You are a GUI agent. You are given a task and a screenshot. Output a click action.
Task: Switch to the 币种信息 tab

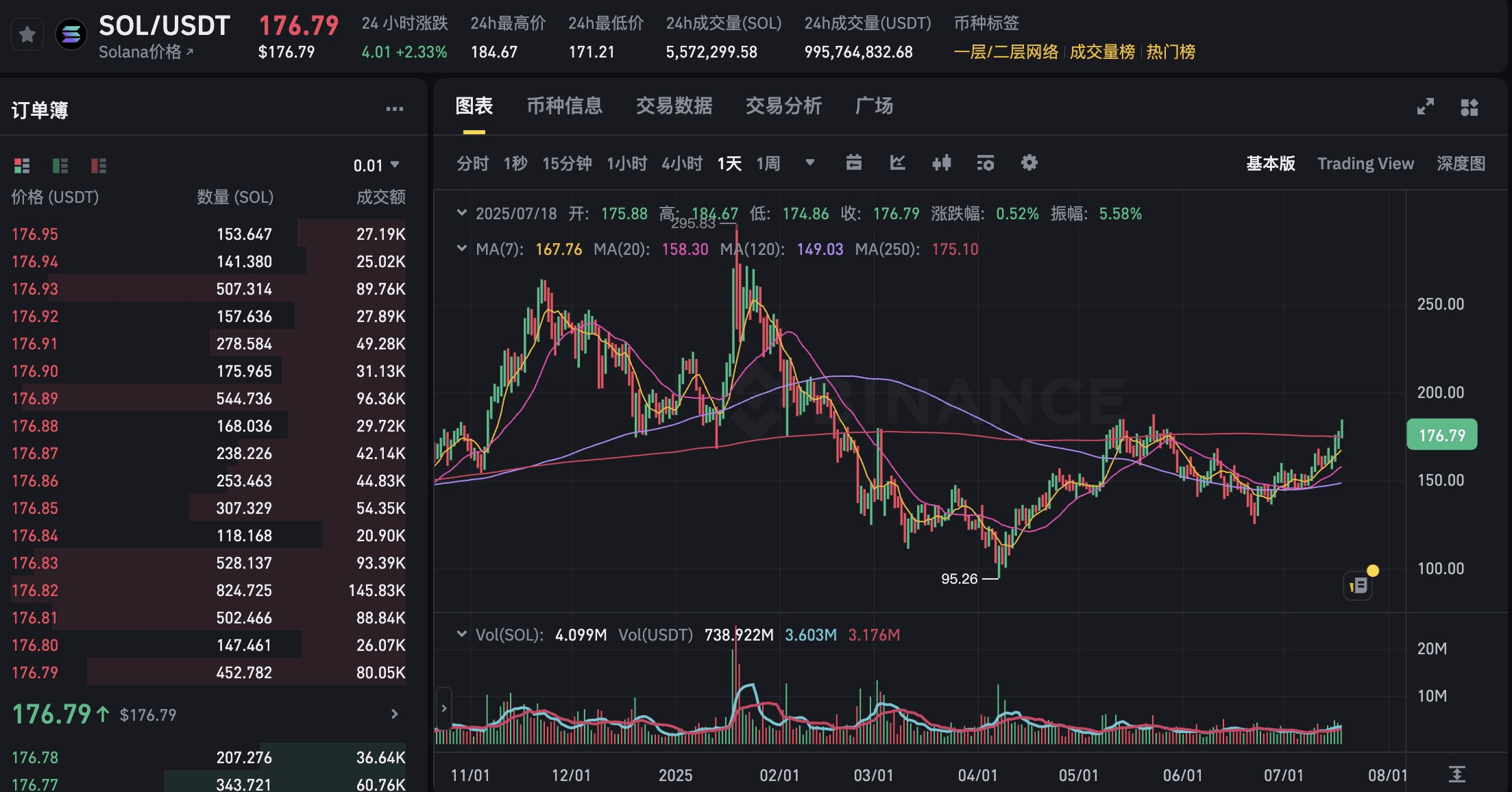[564, 106]
